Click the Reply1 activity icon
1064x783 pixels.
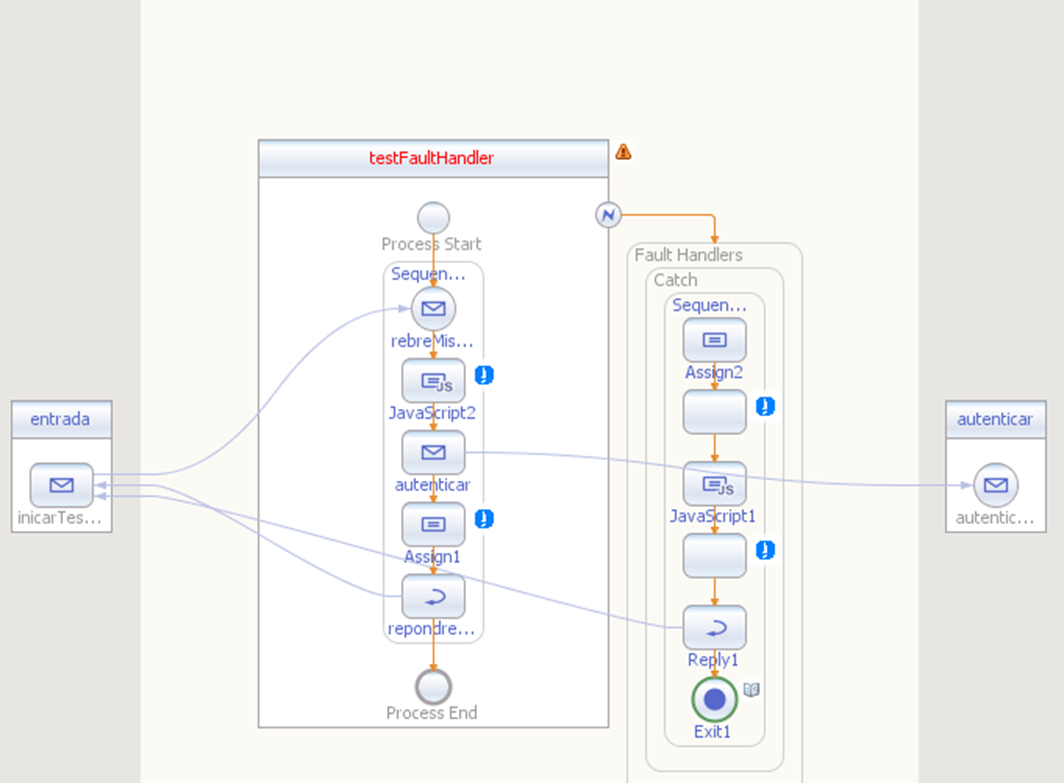715,628
